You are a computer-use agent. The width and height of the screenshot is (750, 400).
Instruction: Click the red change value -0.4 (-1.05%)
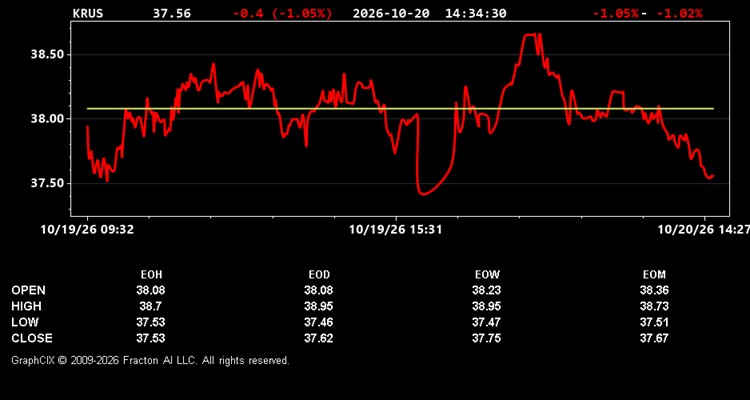coord(282,13)
